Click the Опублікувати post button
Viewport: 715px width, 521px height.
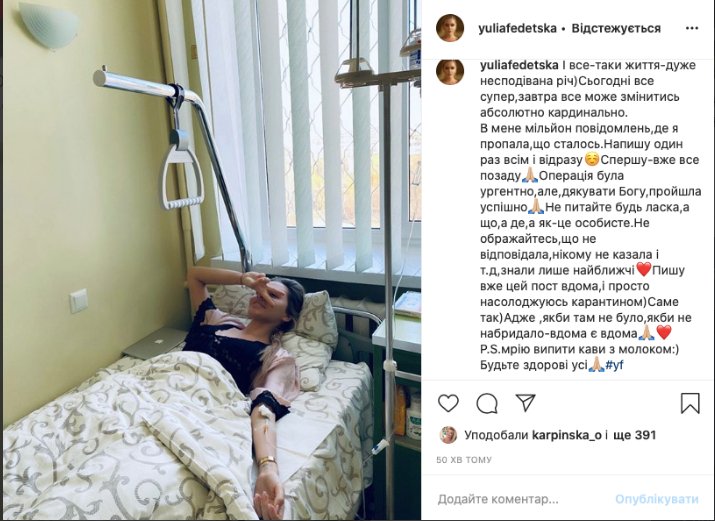click(x=657, y=499)
